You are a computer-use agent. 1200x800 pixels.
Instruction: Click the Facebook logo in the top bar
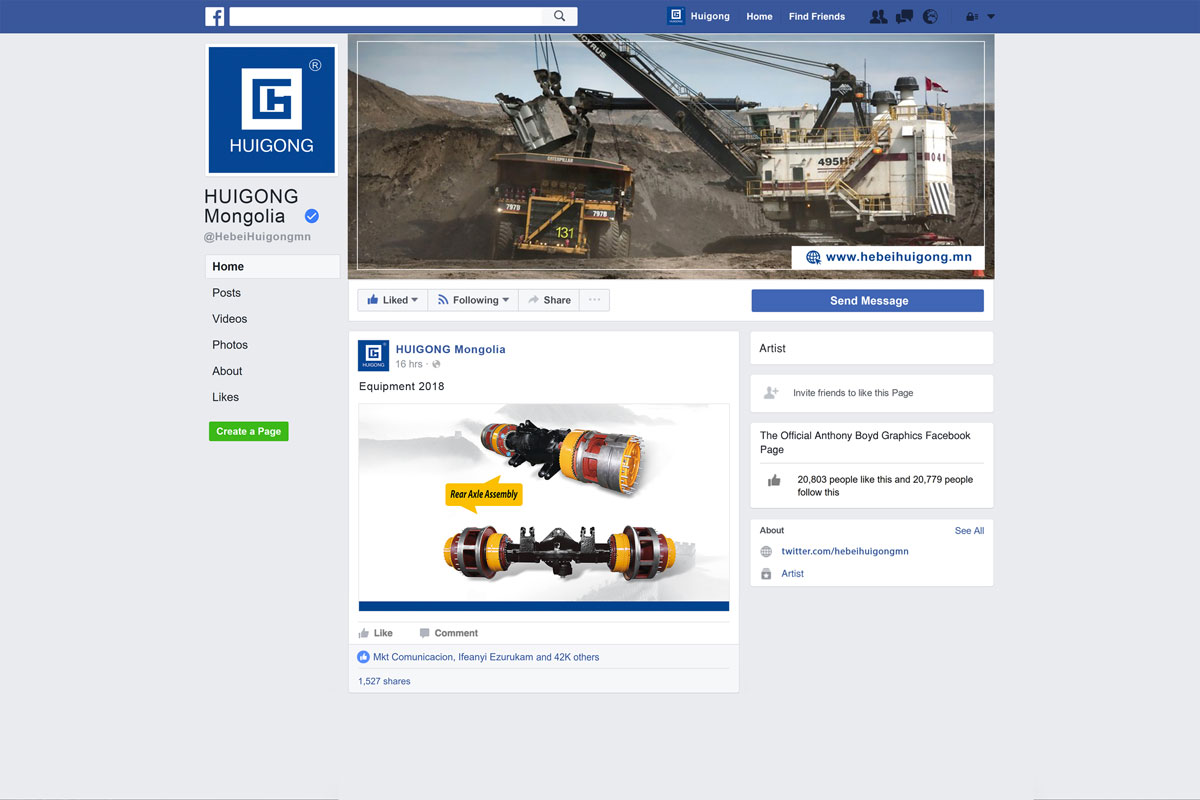(x=215, y=16)
